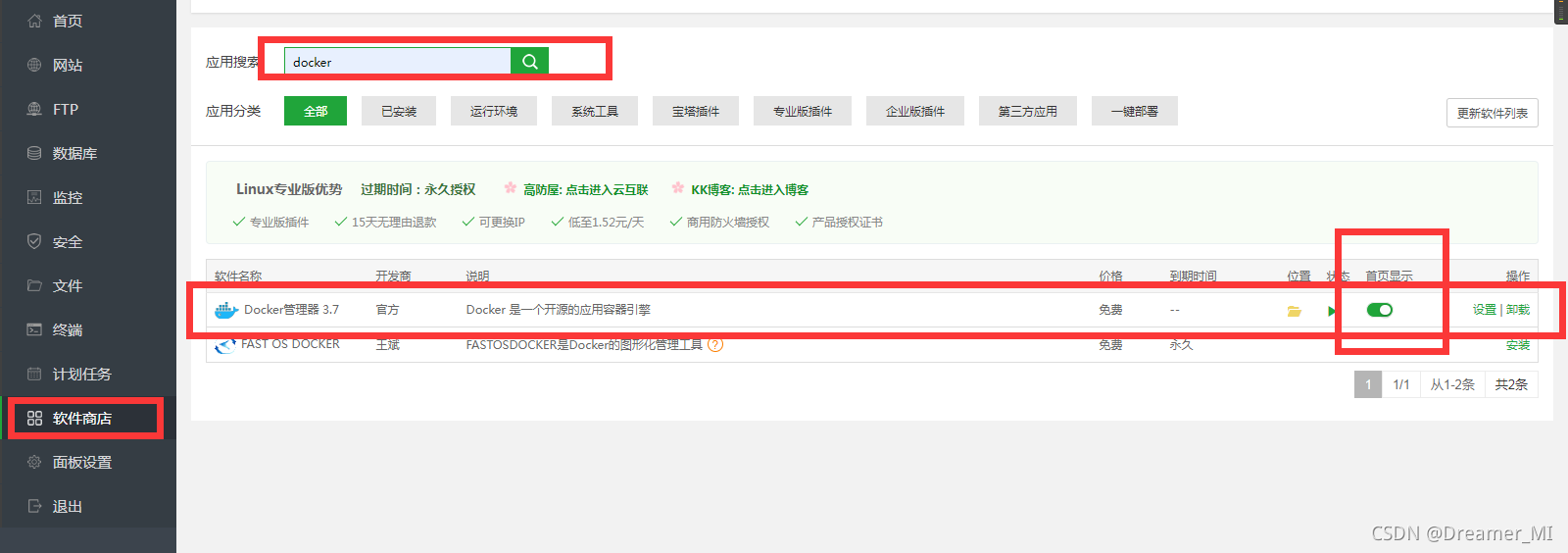Click the green search magnifier button
Screen dimensions: 1568x553
(x=529, y=61)
